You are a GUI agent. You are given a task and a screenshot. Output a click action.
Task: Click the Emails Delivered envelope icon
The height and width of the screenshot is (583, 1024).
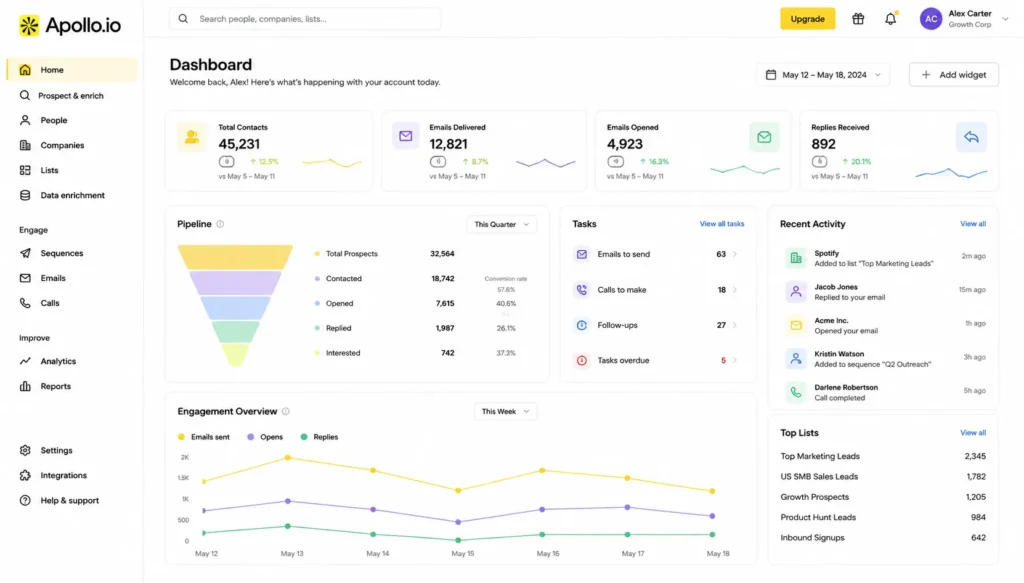tap(406, 136)
